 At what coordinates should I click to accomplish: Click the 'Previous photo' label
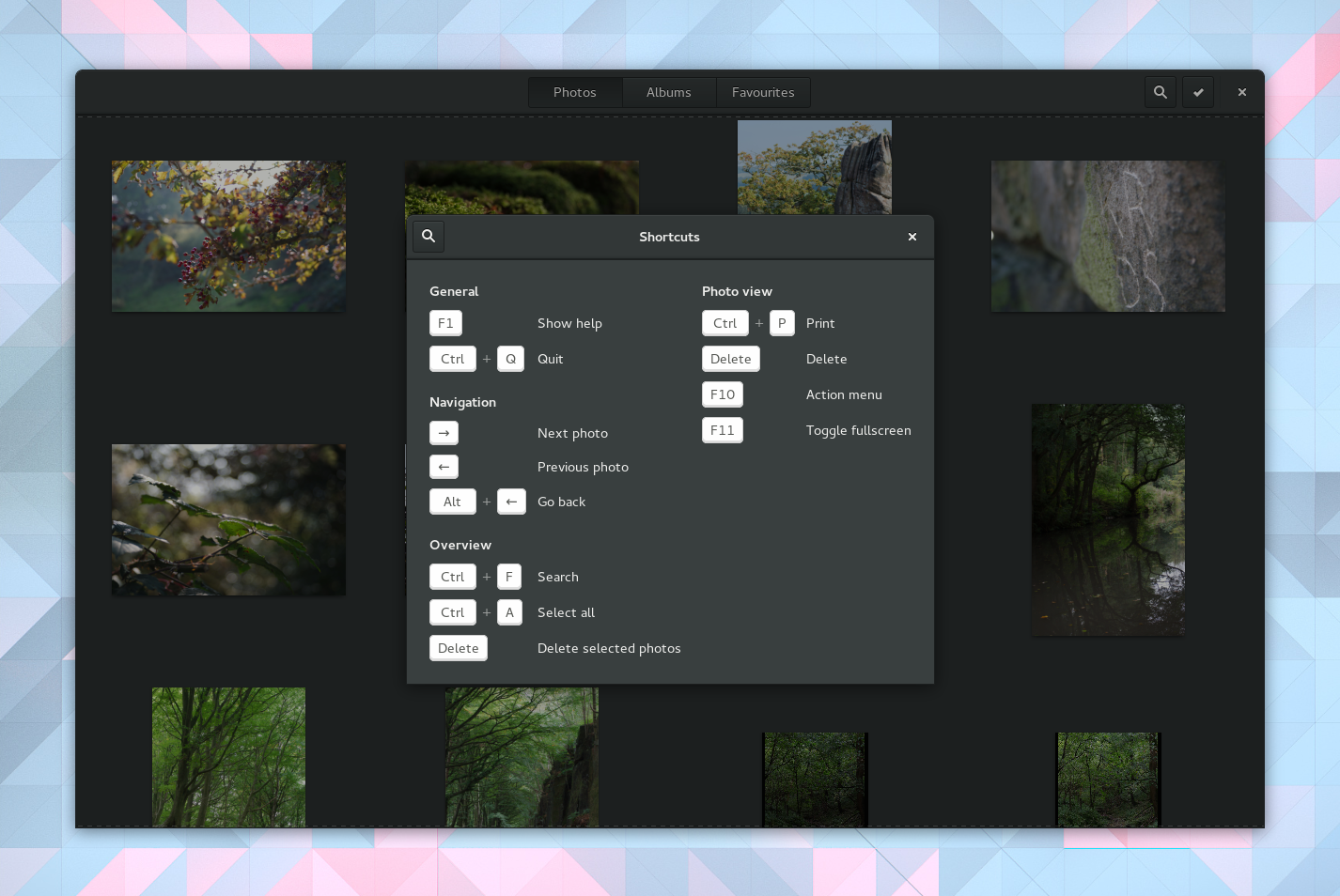coord(583,467)
